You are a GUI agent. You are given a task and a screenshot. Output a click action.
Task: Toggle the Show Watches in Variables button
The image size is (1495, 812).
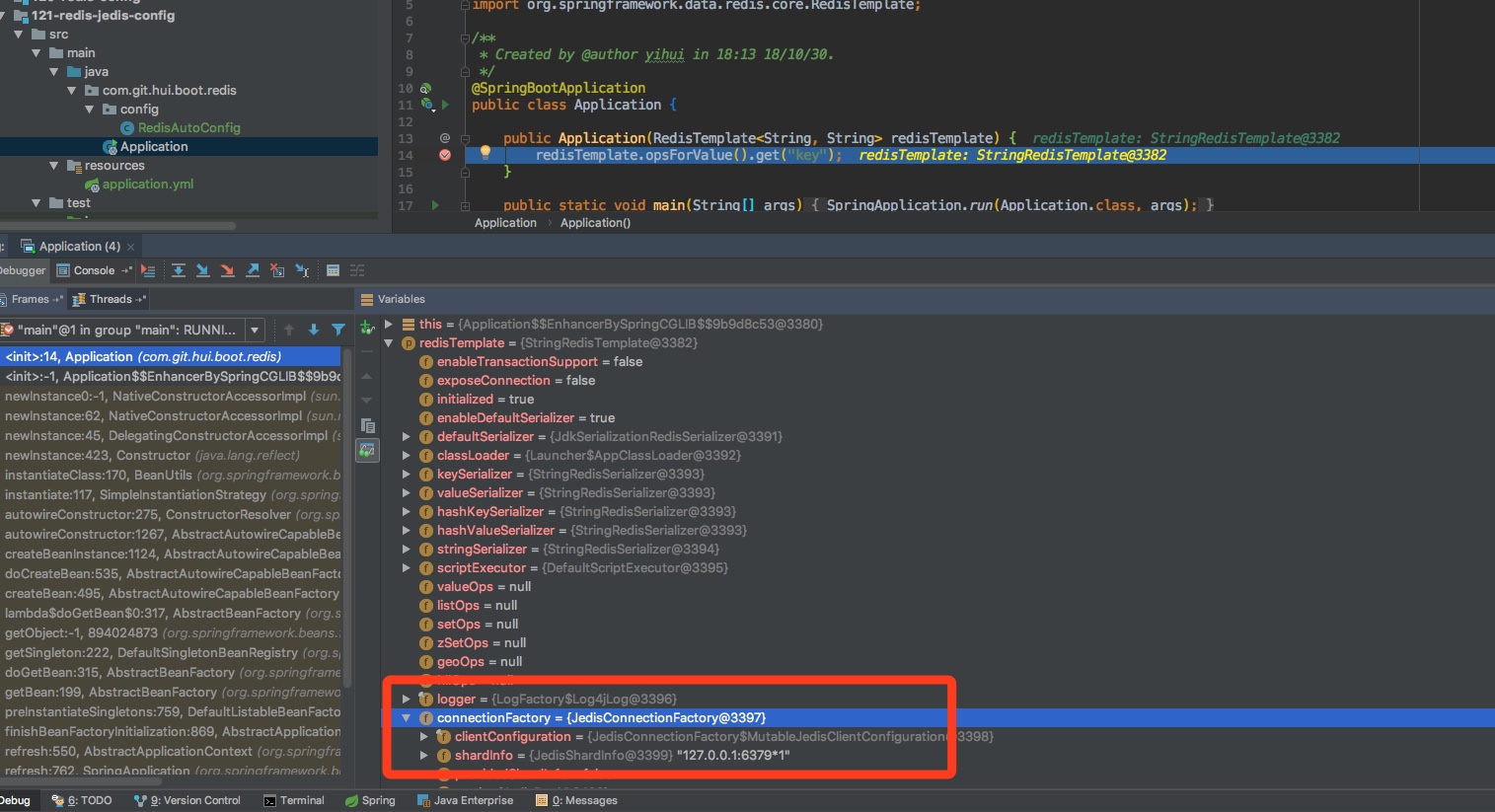(367, 450)
